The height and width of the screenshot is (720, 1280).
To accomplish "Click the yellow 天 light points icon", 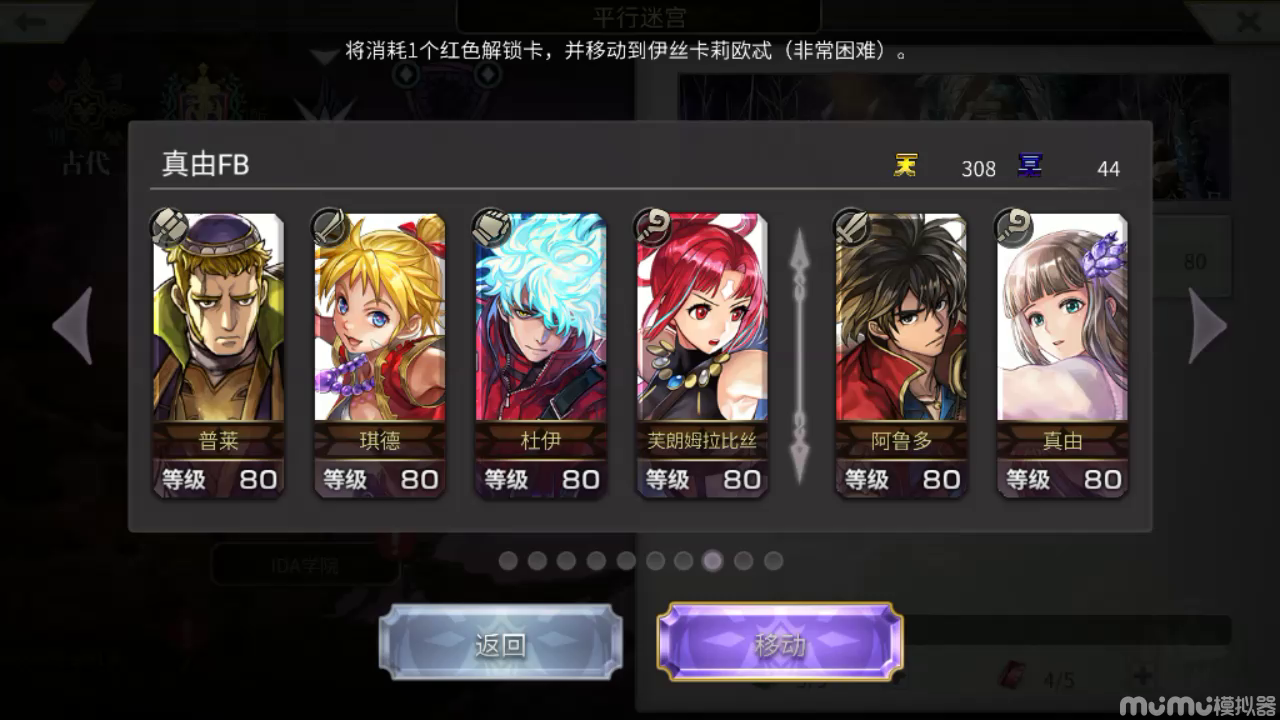I will 905,165.
